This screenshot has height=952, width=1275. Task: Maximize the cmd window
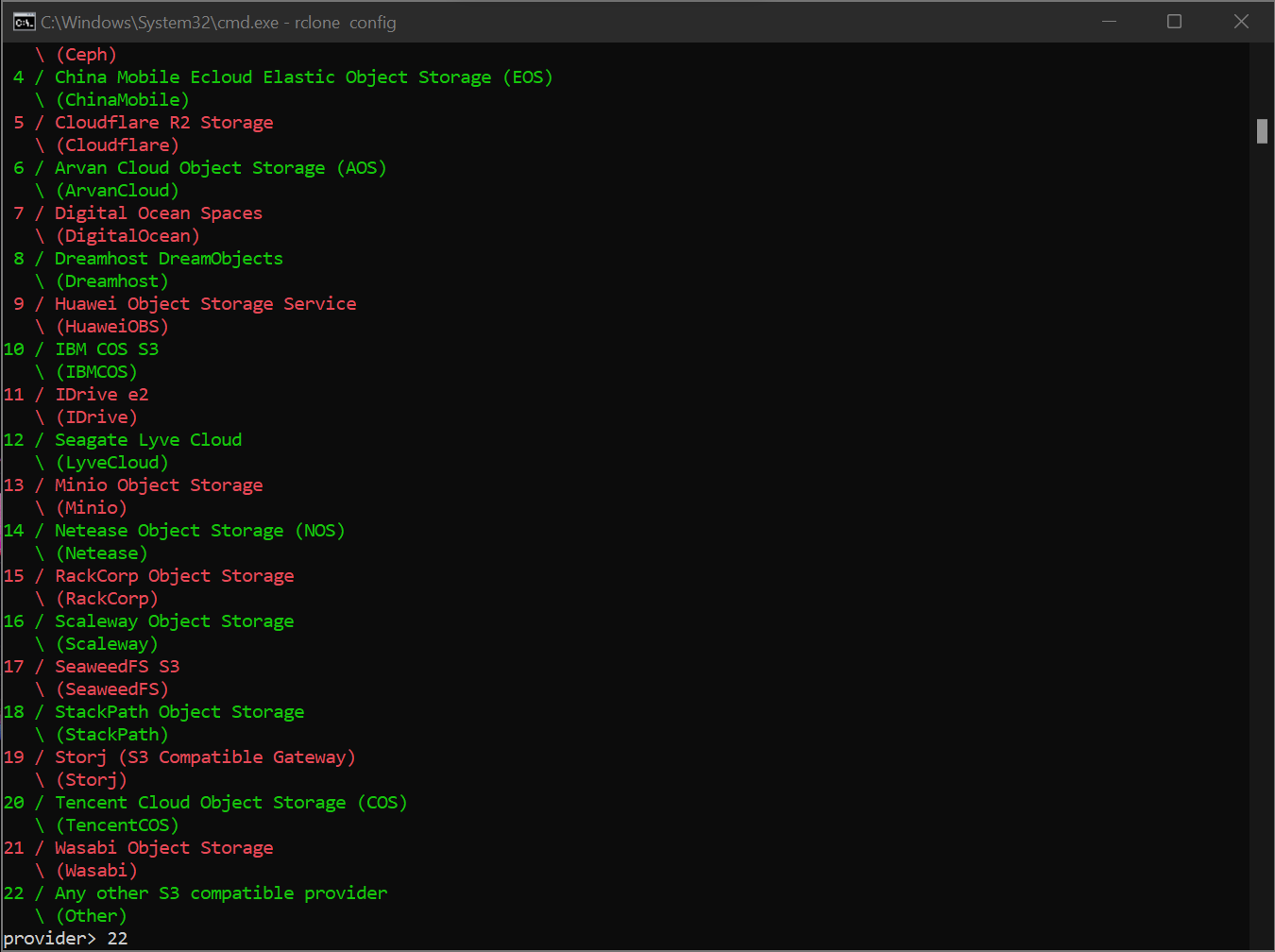tap(1174, 22)
